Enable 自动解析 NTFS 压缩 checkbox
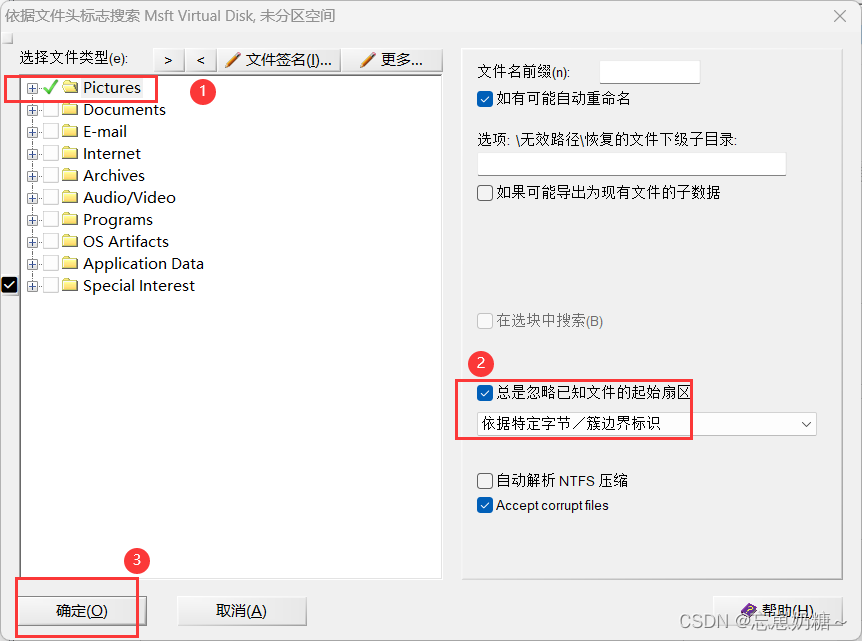The width and height of the screenshot is (862, 641). (484, 481)
